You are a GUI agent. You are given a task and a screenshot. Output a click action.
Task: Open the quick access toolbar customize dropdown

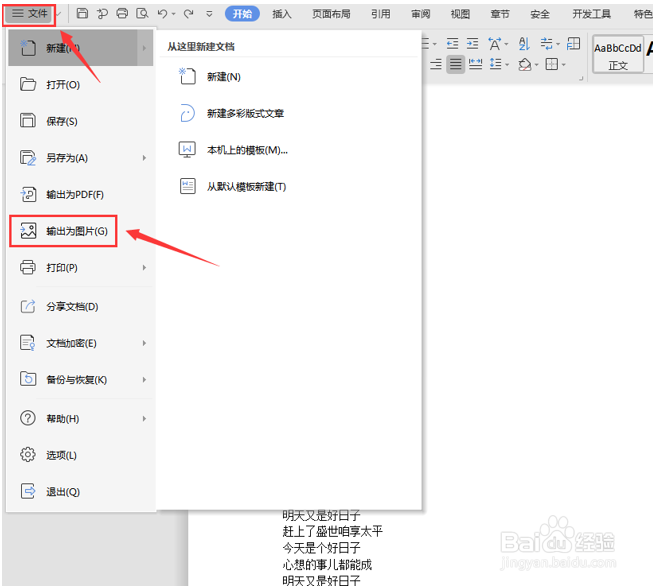[209, 15]
